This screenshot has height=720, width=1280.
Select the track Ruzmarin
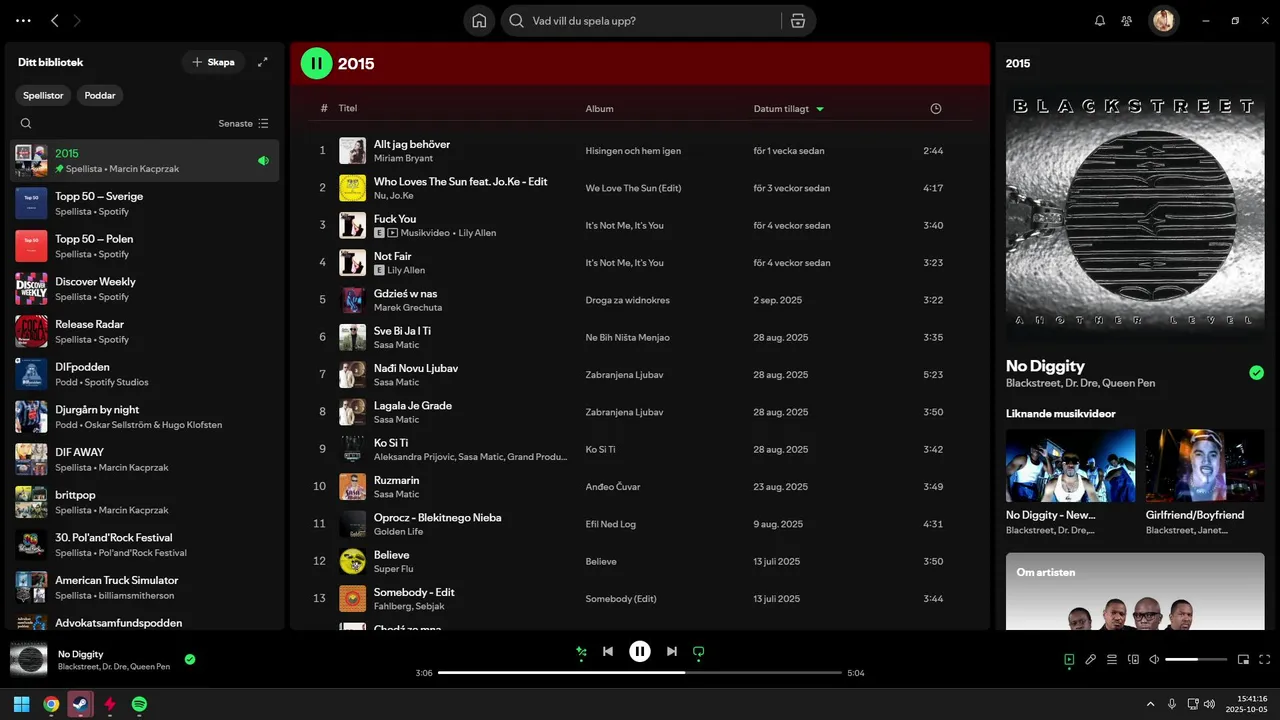coord(640,487)
